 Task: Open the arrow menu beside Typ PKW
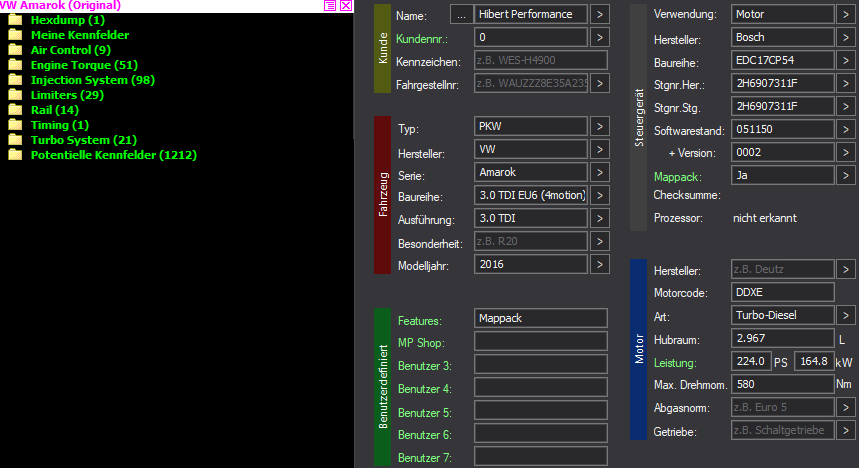[x=600, y=127]
